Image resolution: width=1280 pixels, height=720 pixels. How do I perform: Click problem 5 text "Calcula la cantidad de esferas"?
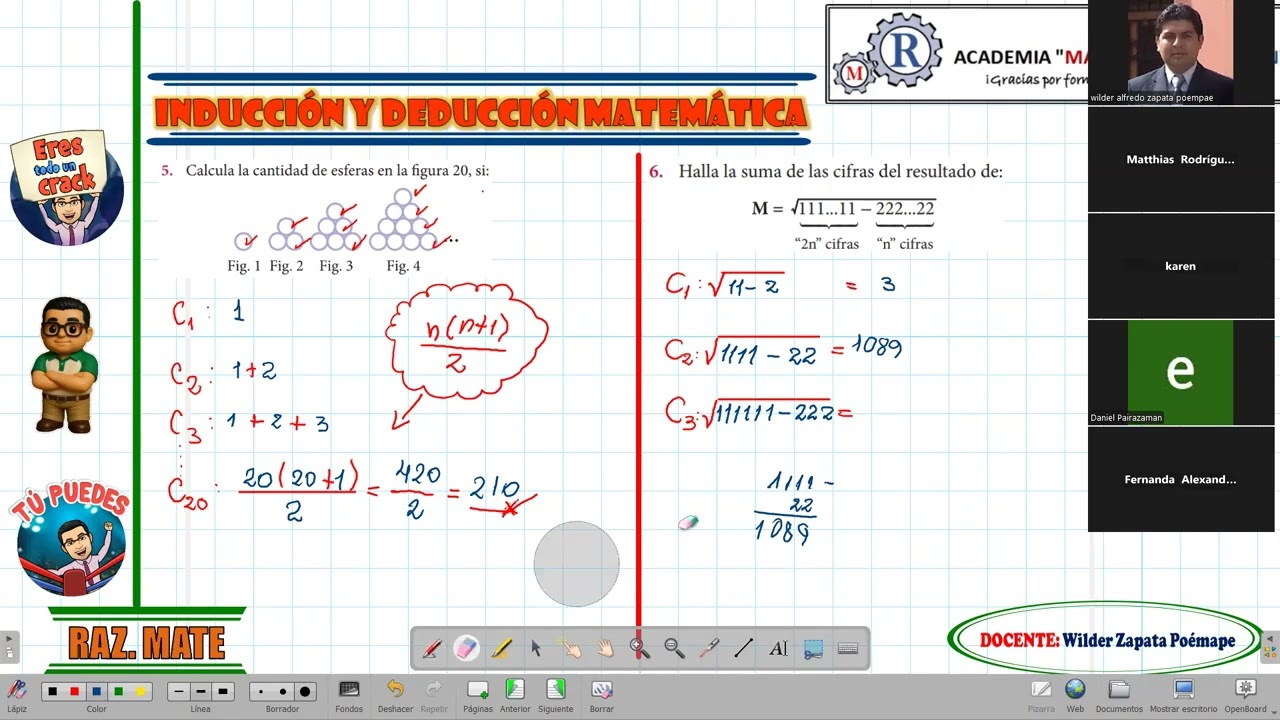tap(285, 171)
